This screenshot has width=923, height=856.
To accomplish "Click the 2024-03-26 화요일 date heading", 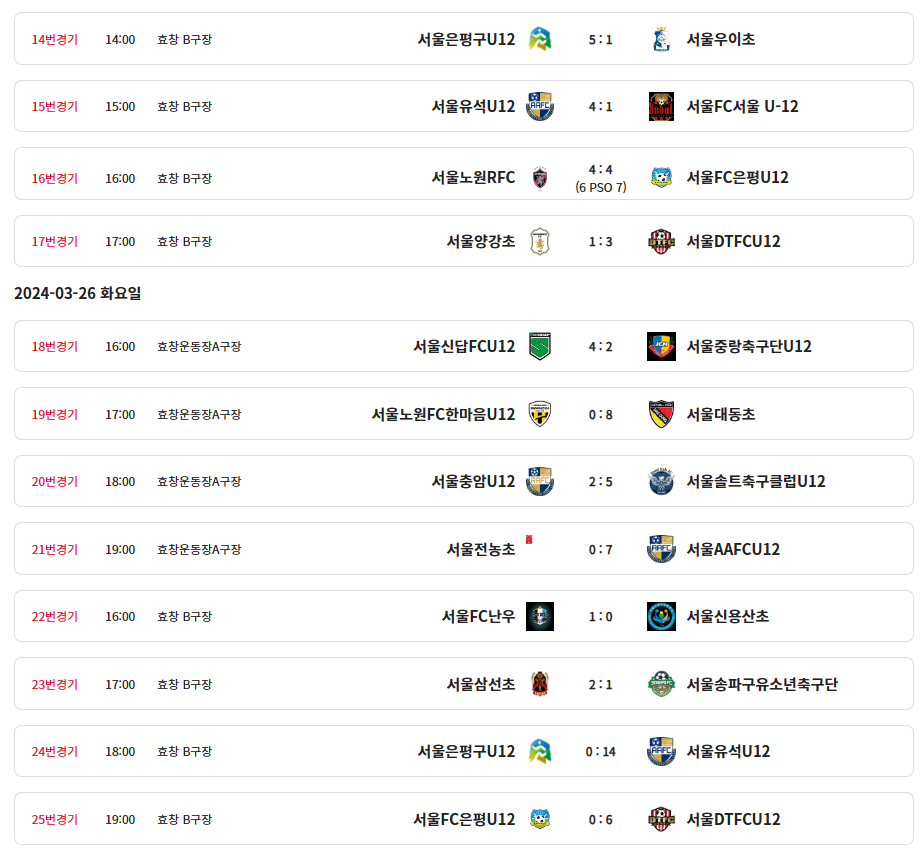I will (78, 293).
